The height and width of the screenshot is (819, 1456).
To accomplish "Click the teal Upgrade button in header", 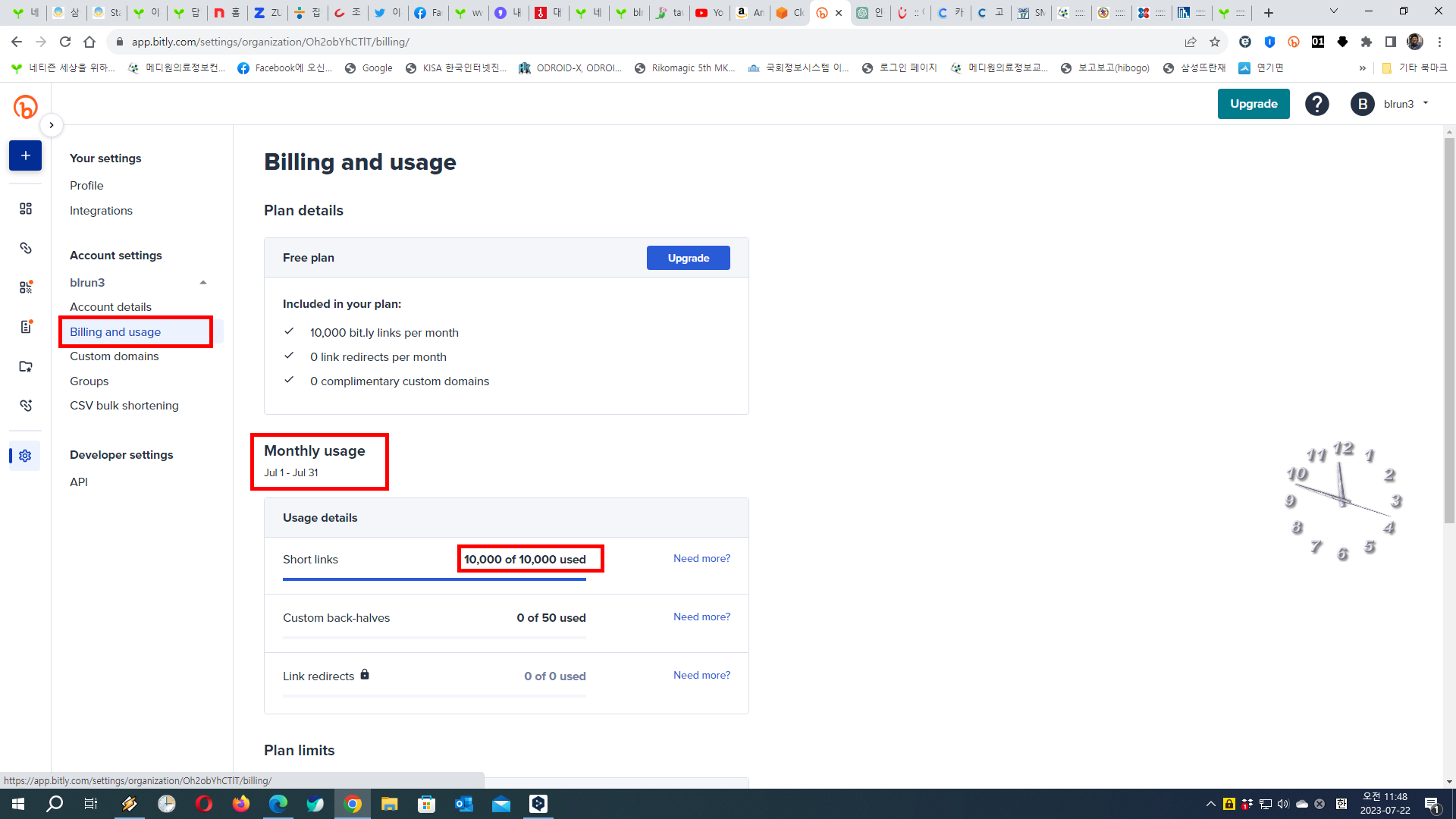I will [1254, 104].
